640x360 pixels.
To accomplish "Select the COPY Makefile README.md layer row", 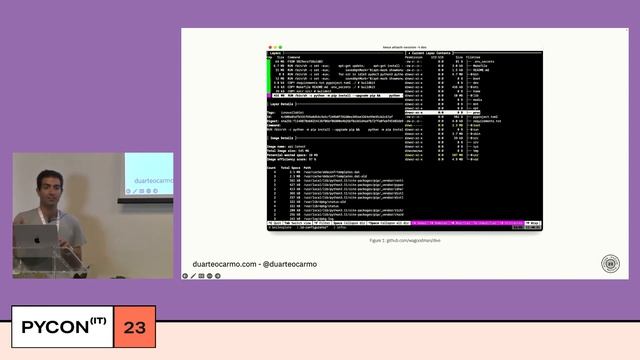I will [324, 87].
